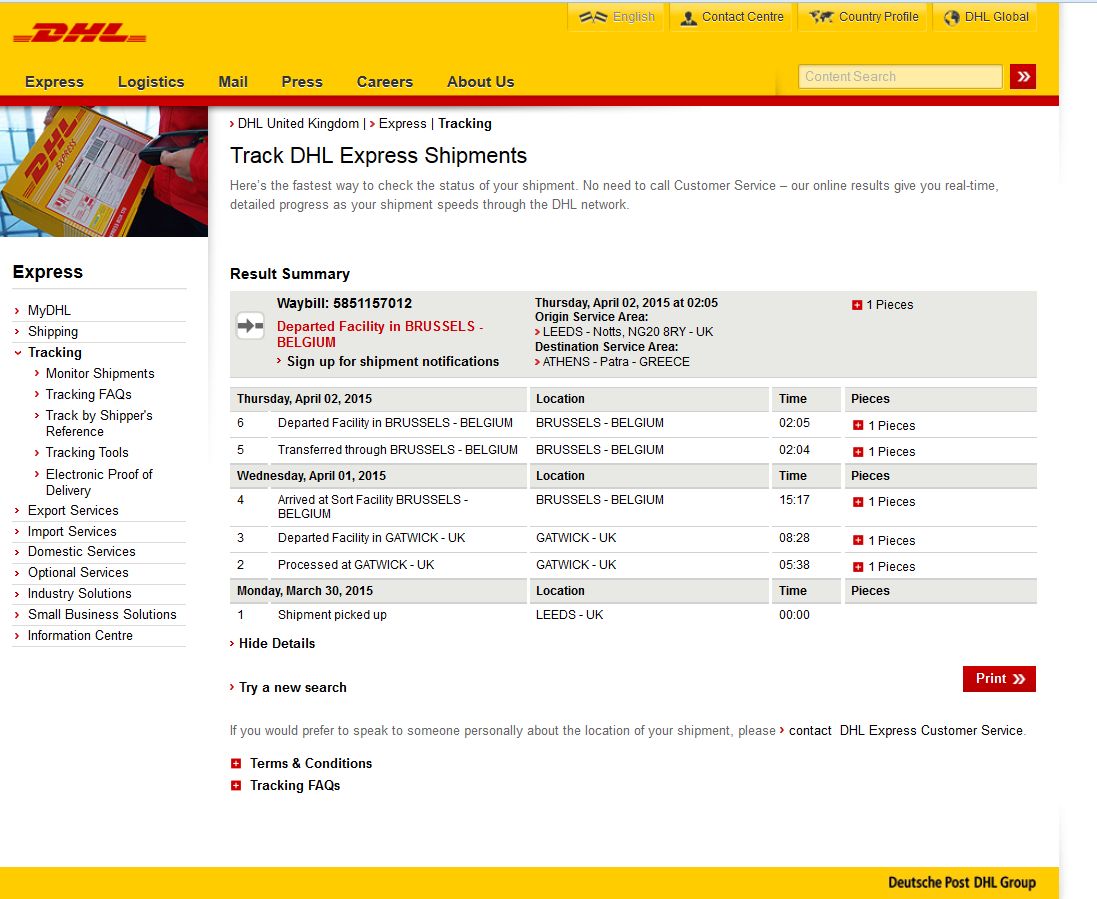Open the Logistics main menu

[x=151, y=82]
